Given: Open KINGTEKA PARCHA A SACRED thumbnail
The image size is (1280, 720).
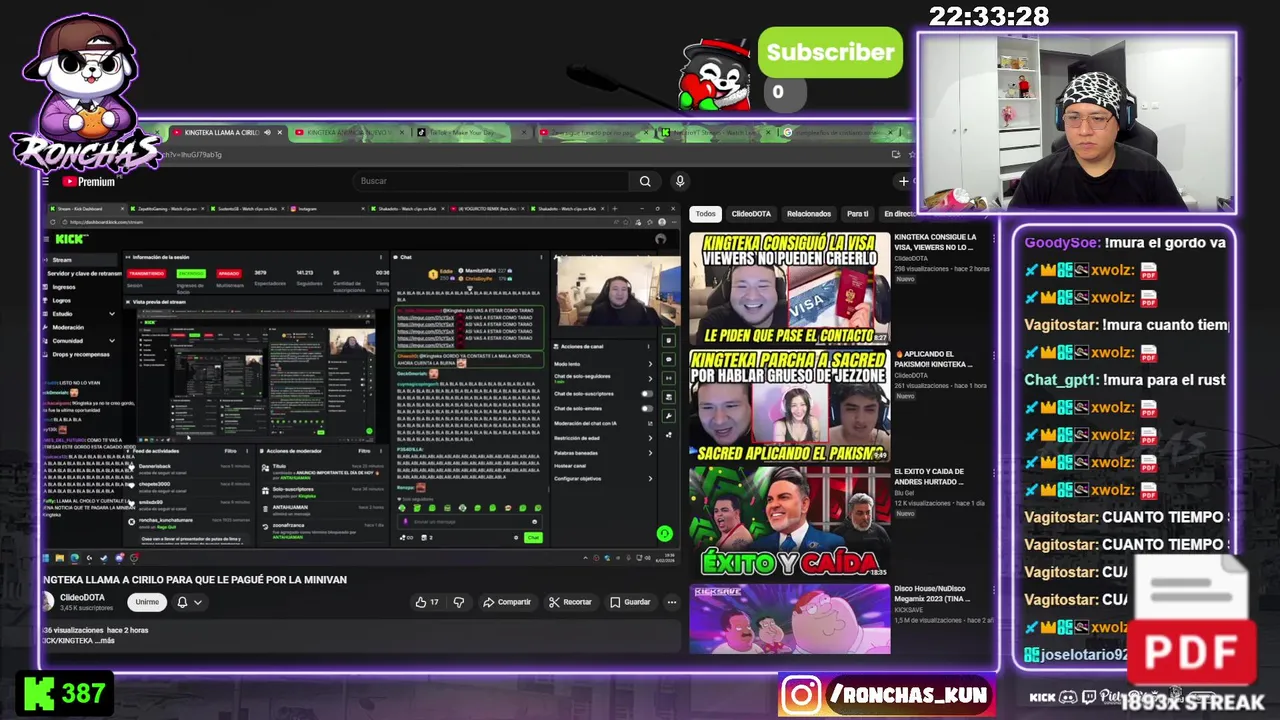Looking at the screenshot, I should 789,406.
